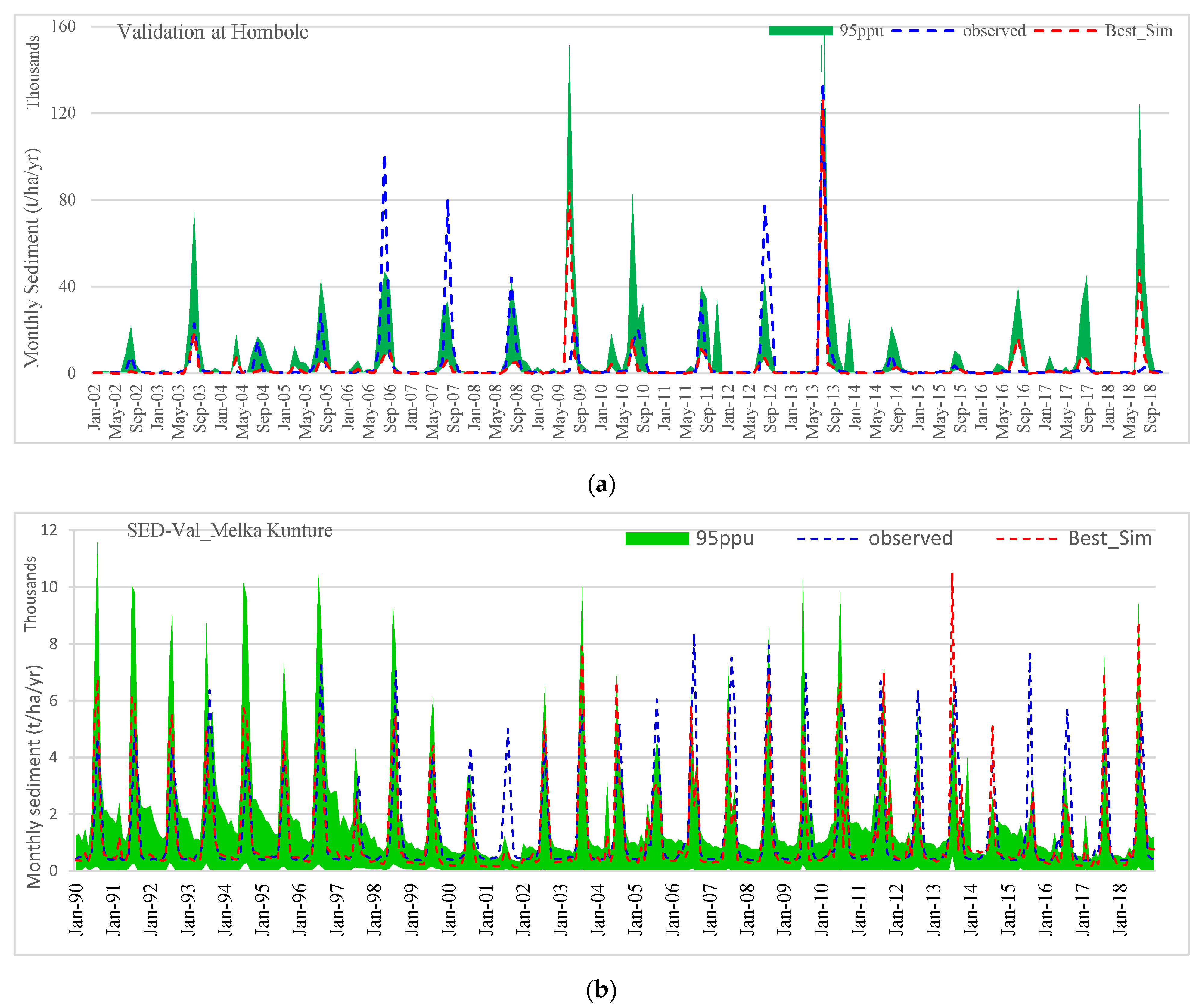
Task: Click the 'Thousands' label on the top chart
Action: [33, 72]
